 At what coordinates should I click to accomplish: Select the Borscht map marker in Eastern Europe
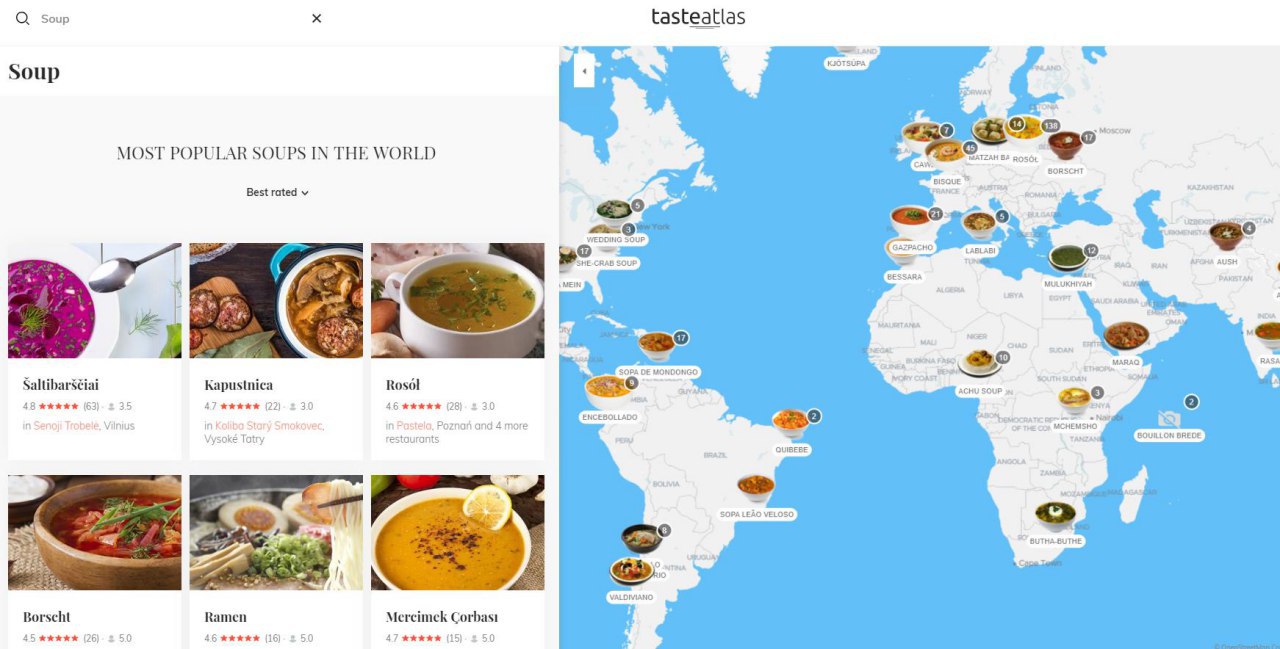point(1064,144)
